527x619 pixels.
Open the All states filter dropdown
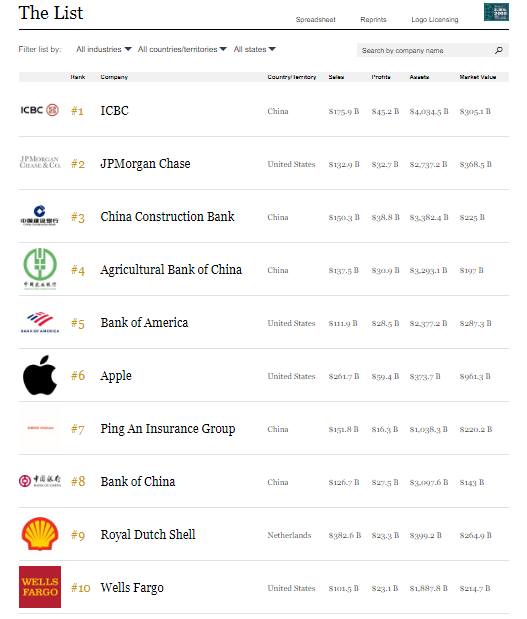point(255,49)
